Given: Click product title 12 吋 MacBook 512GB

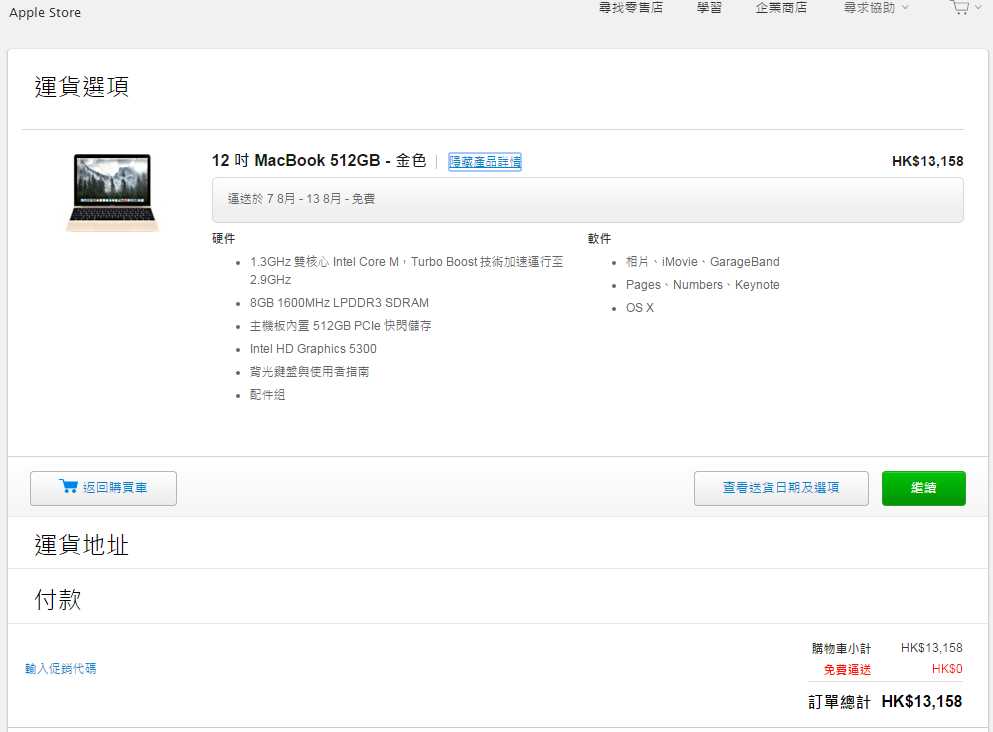Looking at the screenshot, I should click(x=319, y=161).
